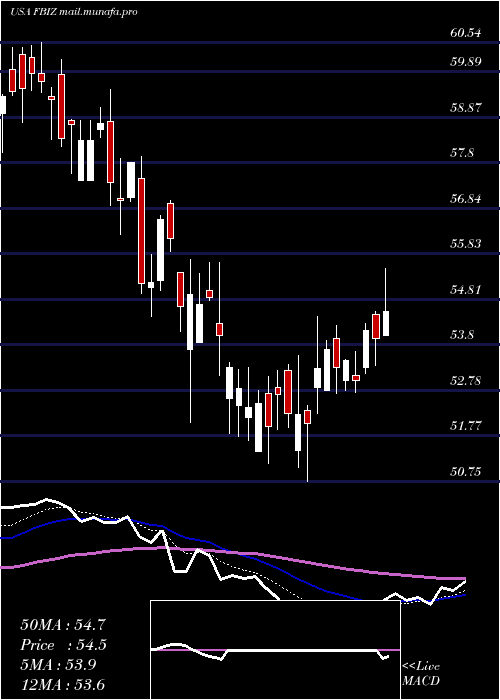Click the 50.75 price level label
This screenshot has height=700, width=500.
pyautogui.click(x=466, y=472)
